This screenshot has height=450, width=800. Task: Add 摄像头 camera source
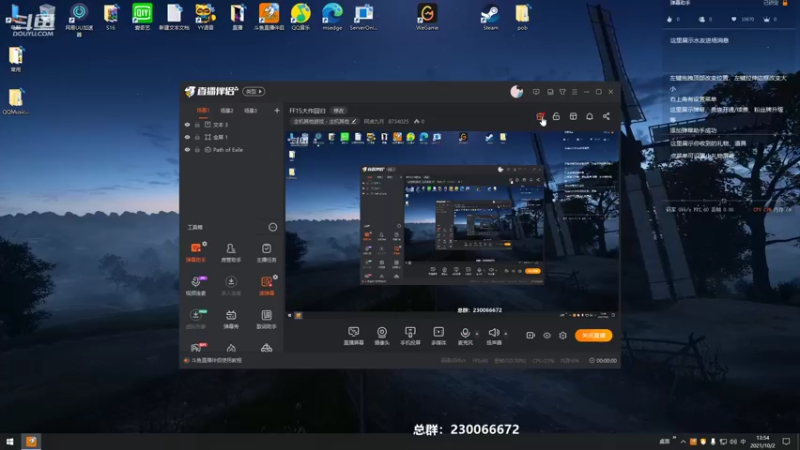[x=382, y=336]
